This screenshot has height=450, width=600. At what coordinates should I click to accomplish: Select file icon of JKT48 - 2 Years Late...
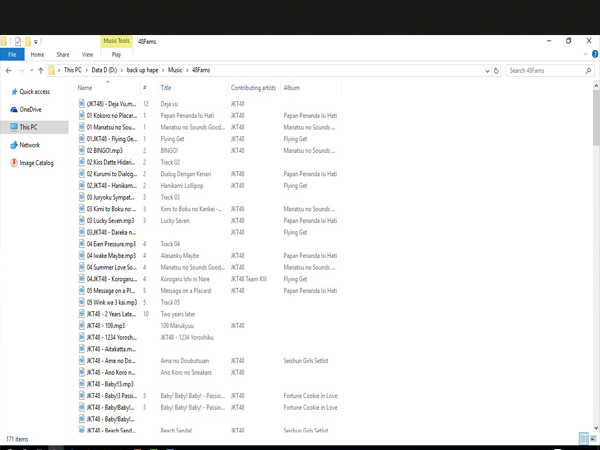(x=82, y=314)
